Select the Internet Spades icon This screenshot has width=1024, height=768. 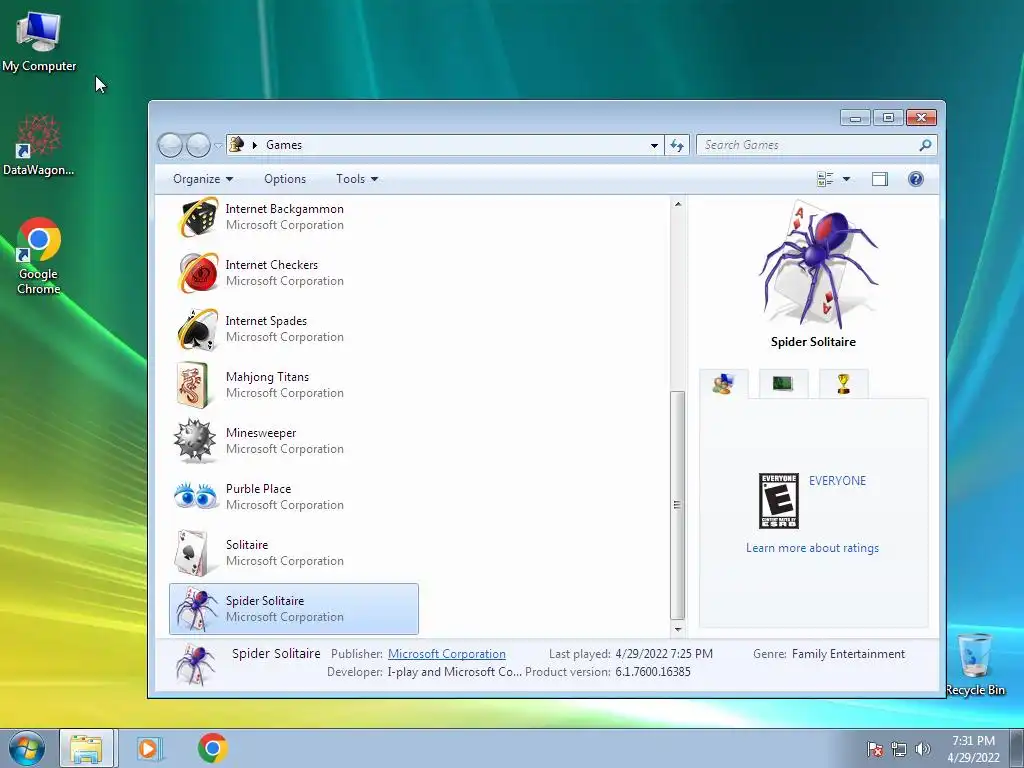[x=198, y=329]
